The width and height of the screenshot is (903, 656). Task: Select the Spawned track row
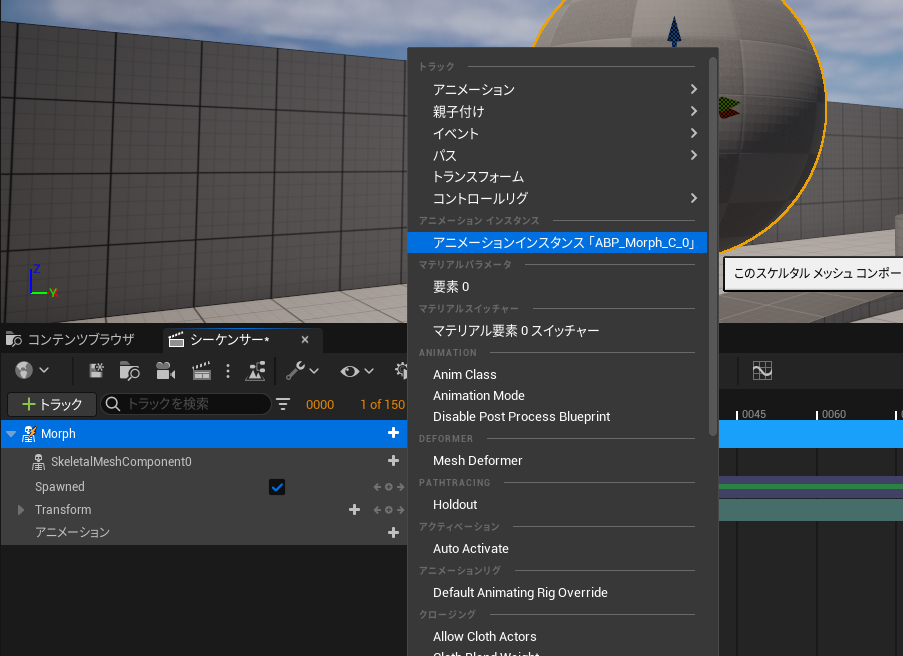click(204, 487)
